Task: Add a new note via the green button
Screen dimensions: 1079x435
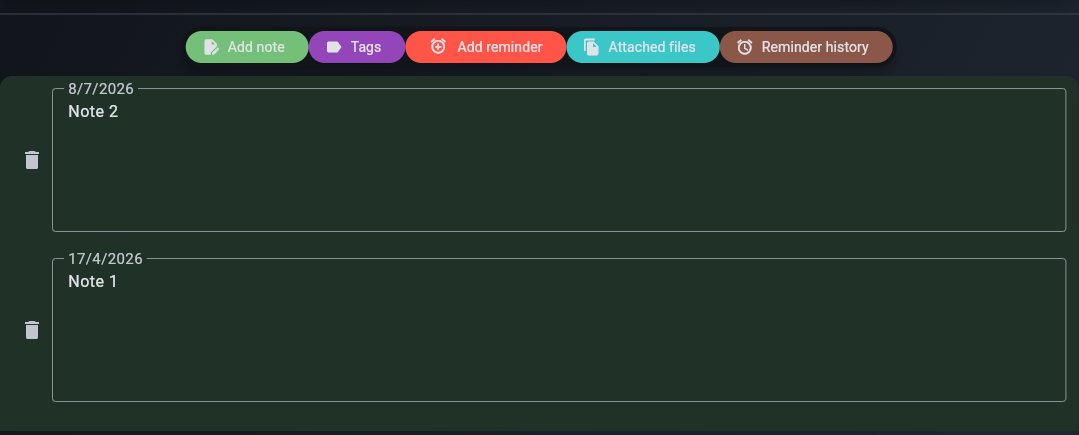Action: tap(247, 47)
